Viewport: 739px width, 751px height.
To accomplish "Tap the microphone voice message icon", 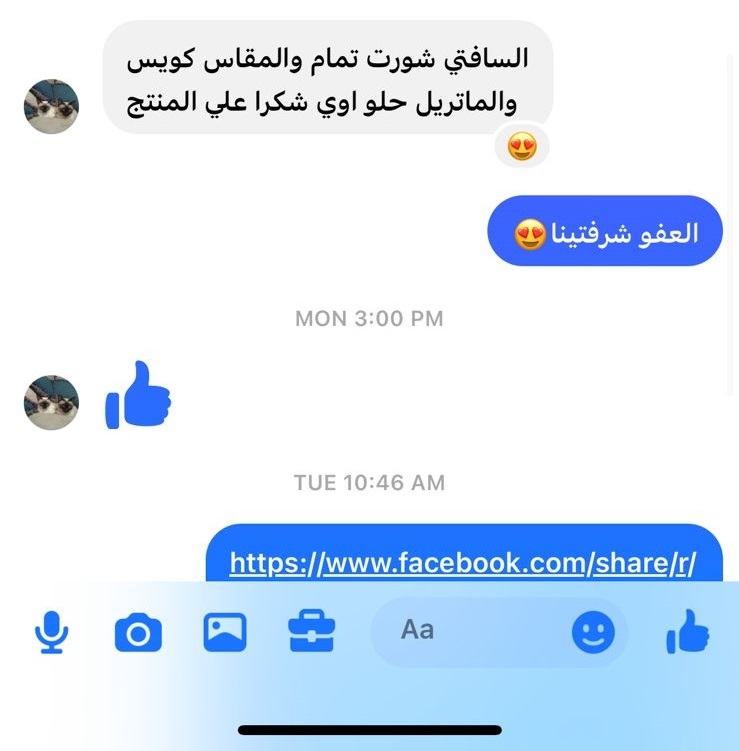I will [51, 632].
